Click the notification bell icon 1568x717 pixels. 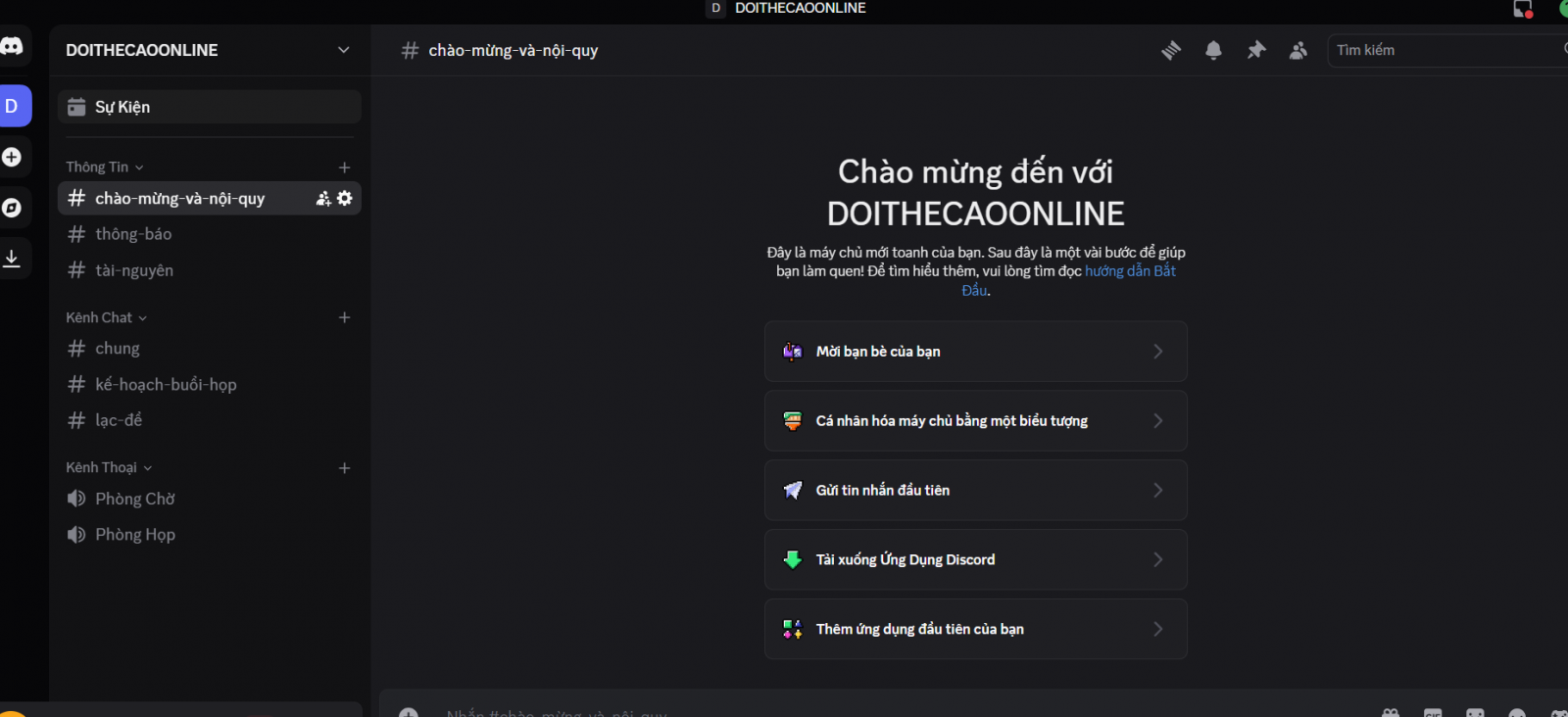(x=1213, y=50)
